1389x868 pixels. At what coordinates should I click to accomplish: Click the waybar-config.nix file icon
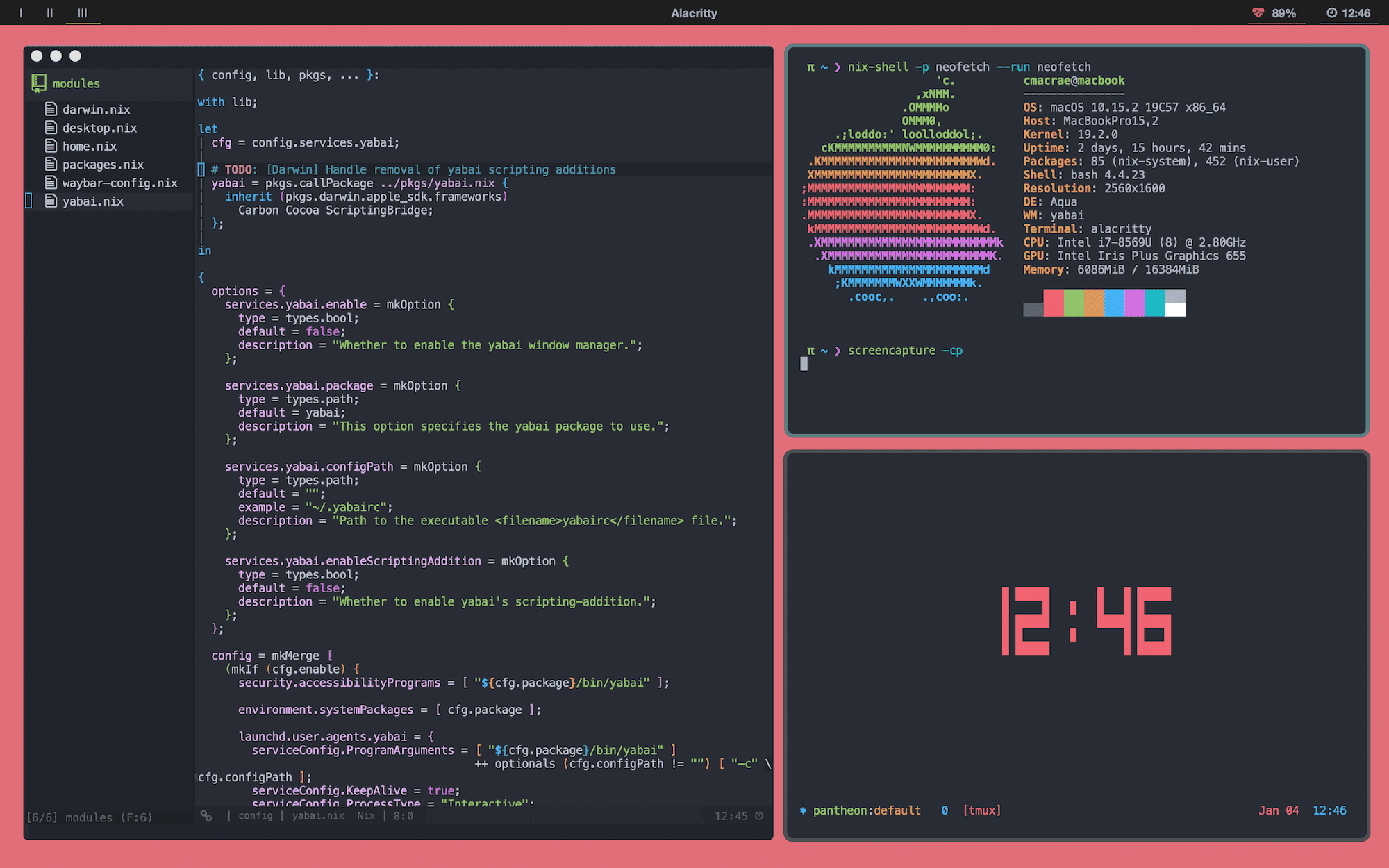point(51,183)
